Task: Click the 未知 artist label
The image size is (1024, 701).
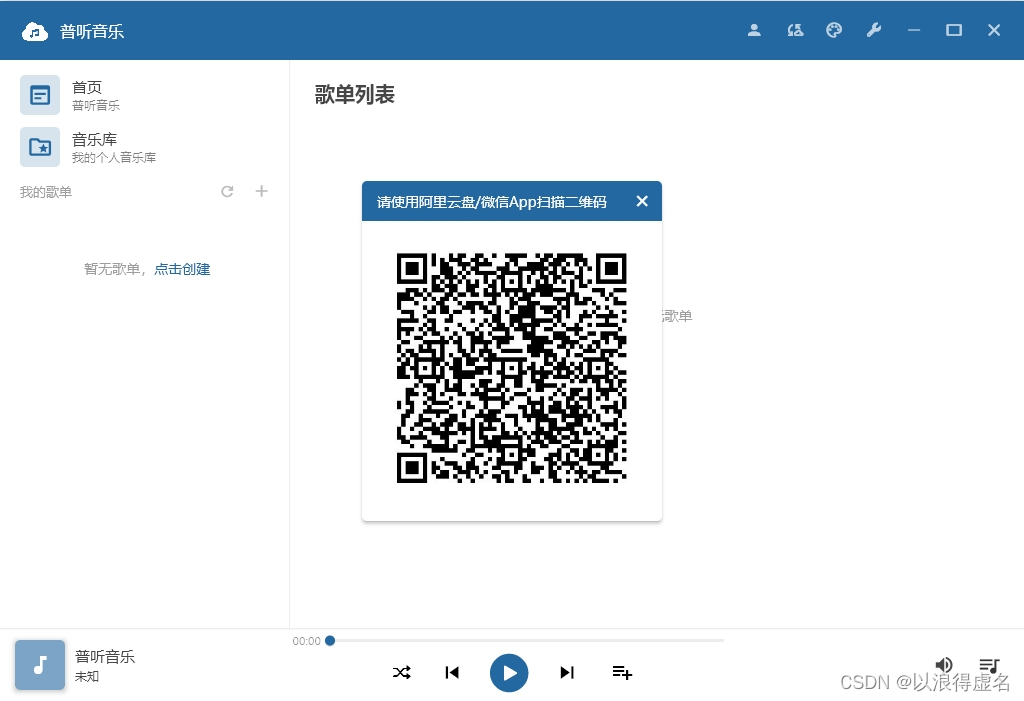Action: 87,676
